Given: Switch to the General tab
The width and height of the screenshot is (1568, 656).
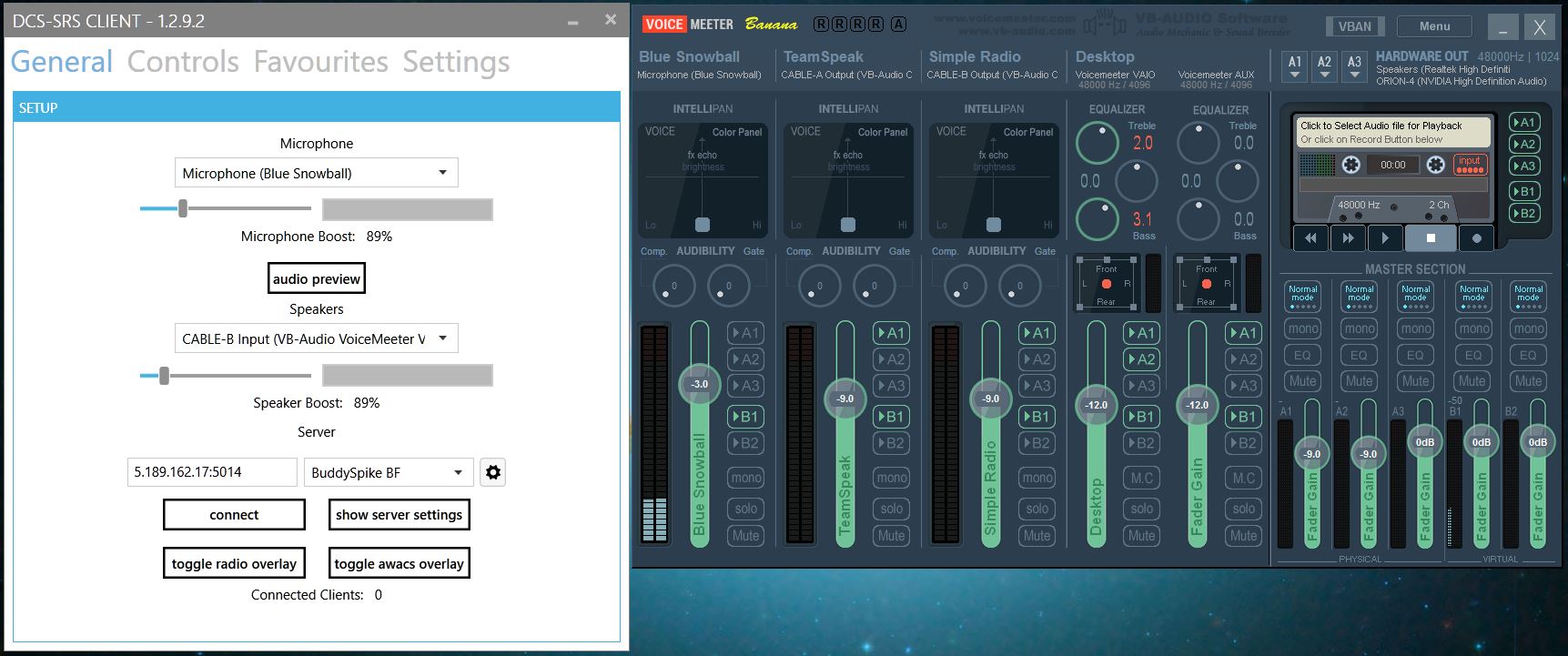Looking at the screenshot, I should click(x=62, y=62).
